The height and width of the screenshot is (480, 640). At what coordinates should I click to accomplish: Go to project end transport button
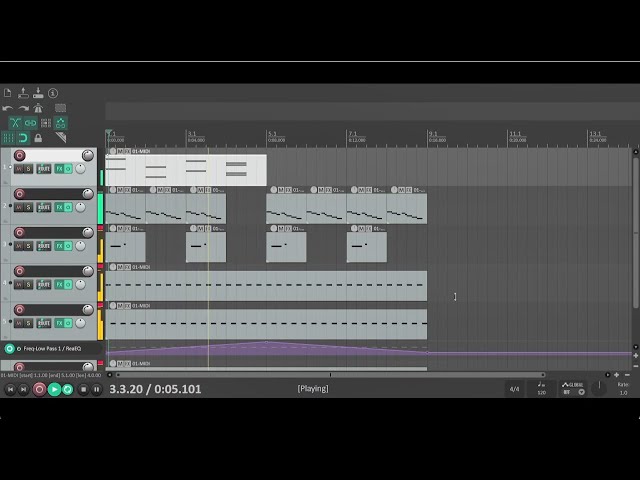tap(24, 389)
